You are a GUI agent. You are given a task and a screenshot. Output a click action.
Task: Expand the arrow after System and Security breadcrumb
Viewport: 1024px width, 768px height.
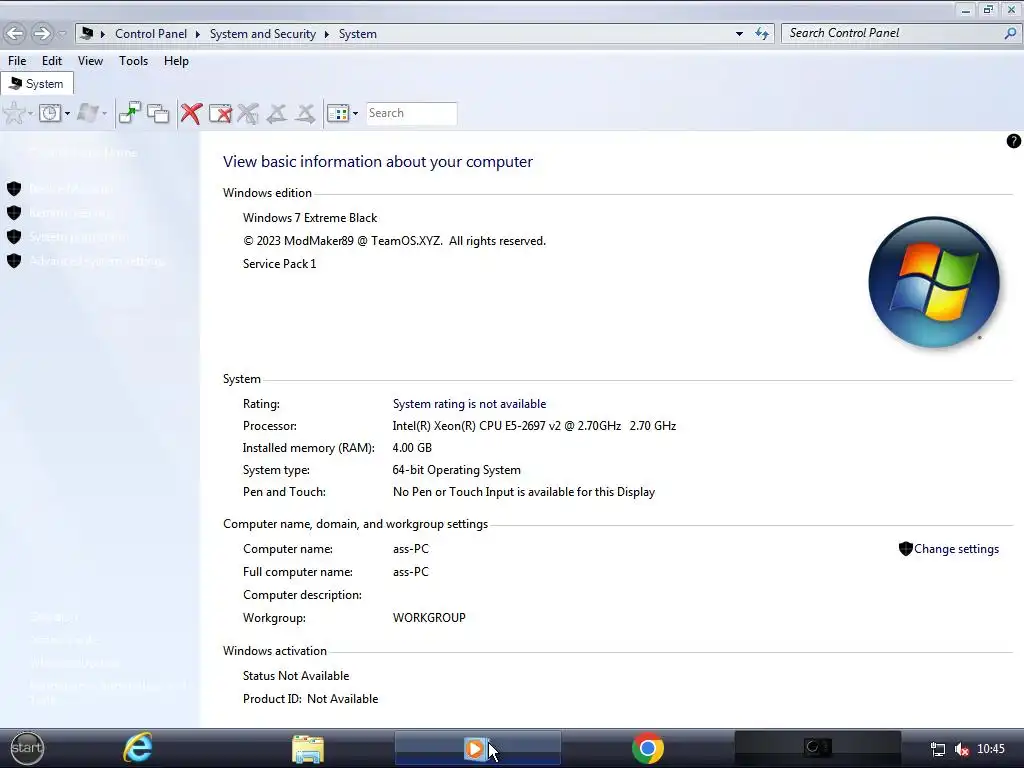click(327, 34)
